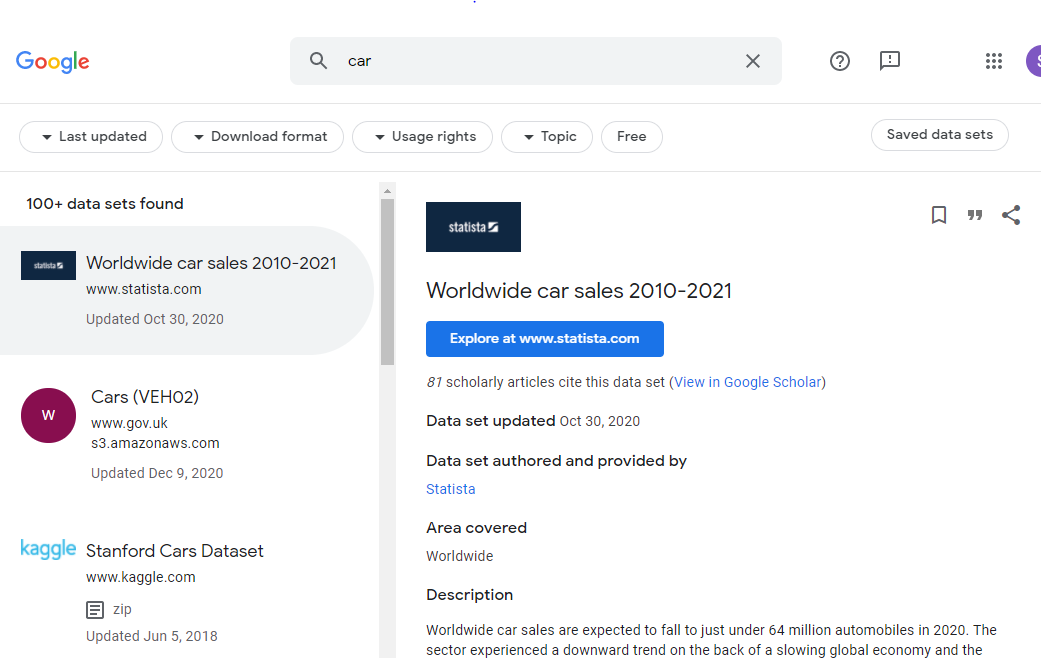Click the results scrollbar up arrow
The image size is (1041, 658).
click(388, 191)
